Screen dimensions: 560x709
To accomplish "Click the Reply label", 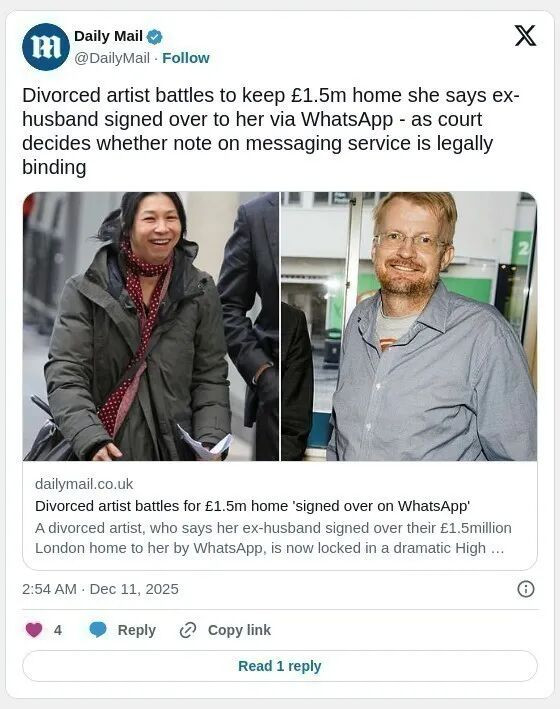I will [x=137, y=630].
